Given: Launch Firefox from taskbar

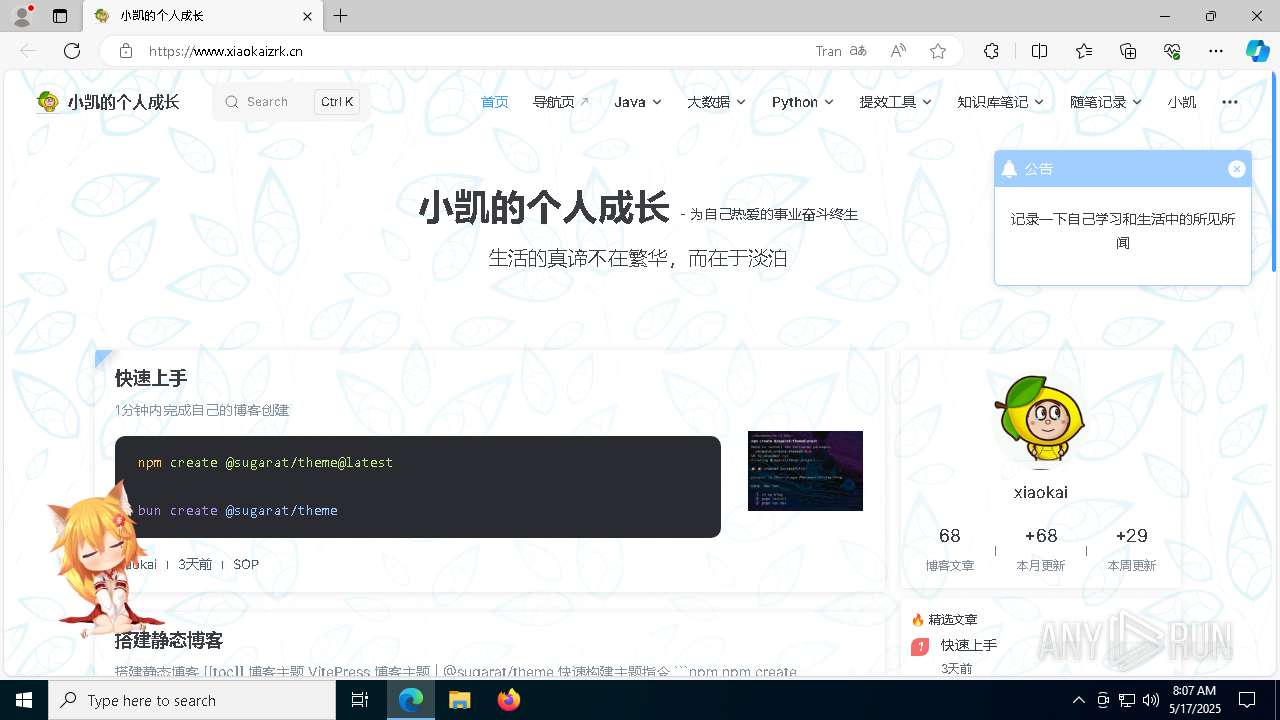Looking at the screenshot, I should pos(509,700).
